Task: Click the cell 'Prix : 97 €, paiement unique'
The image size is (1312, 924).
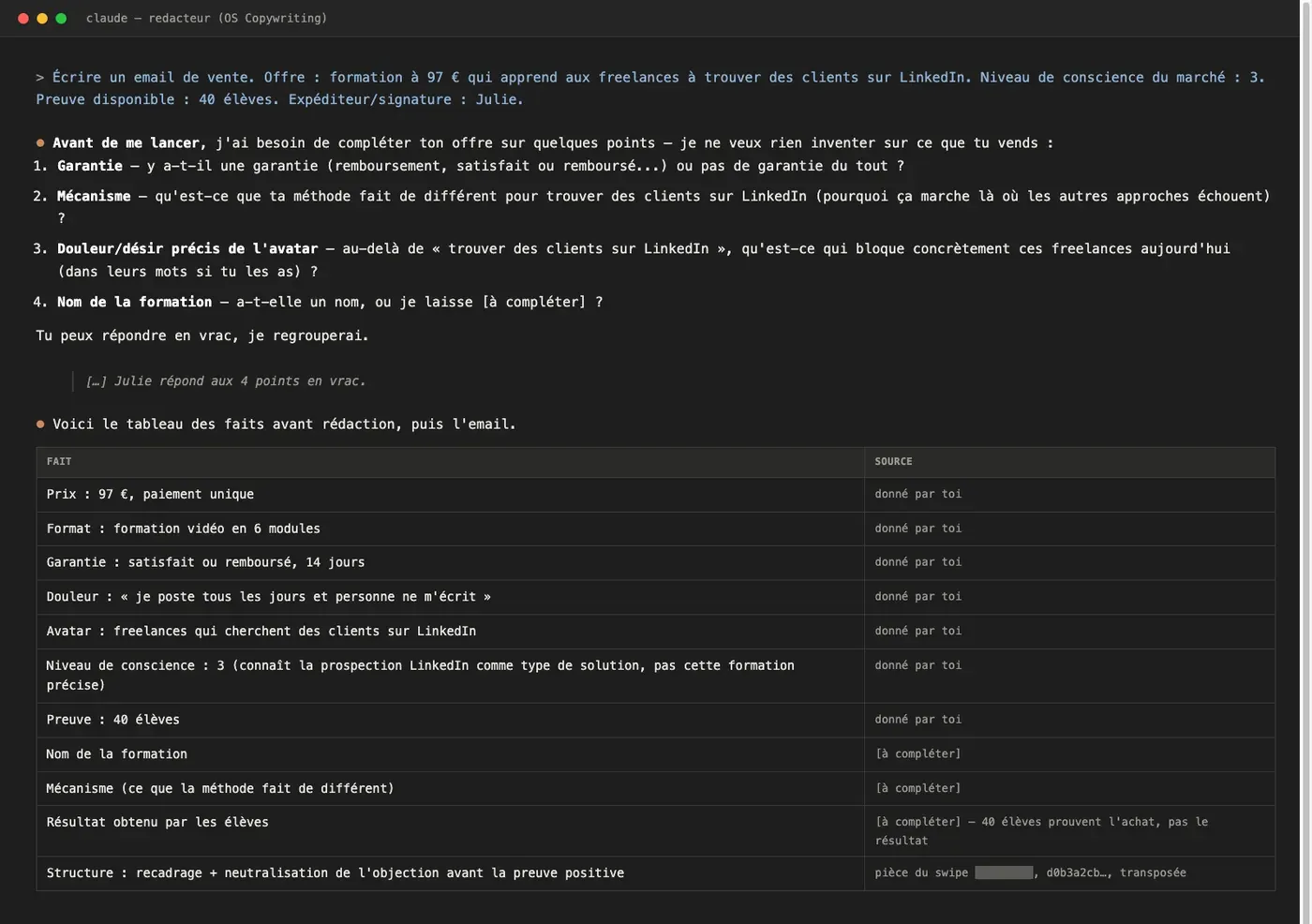Action: click(450, 495)
